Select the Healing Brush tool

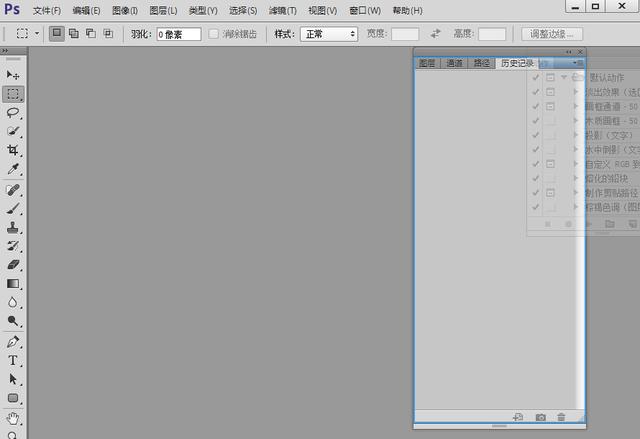(13, 190)
